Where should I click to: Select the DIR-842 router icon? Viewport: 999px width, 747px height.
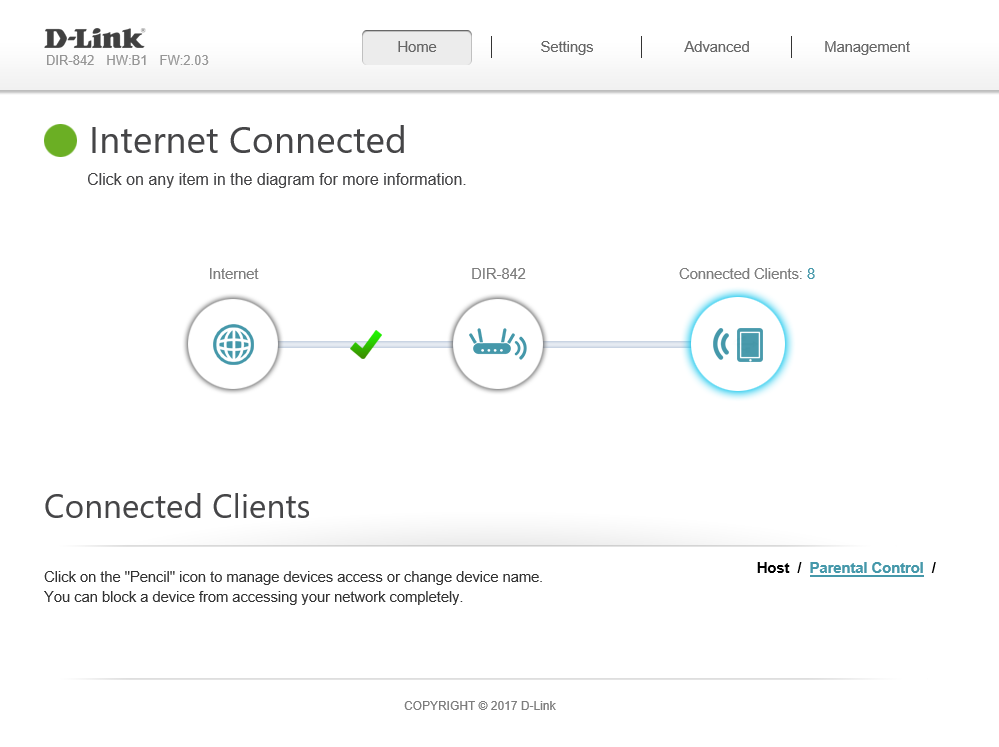pyautogui.click(x=497, y=345)
